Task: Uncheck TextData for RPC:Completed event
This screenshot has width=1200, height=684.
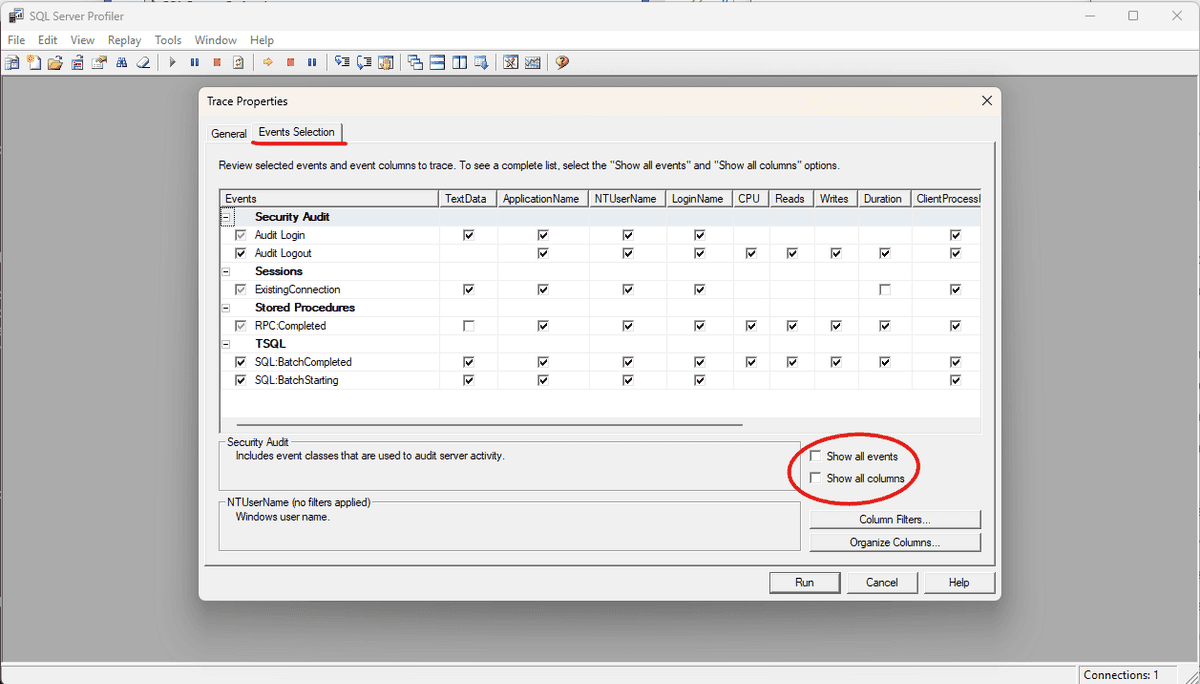Action: click(x=468, y=325)
